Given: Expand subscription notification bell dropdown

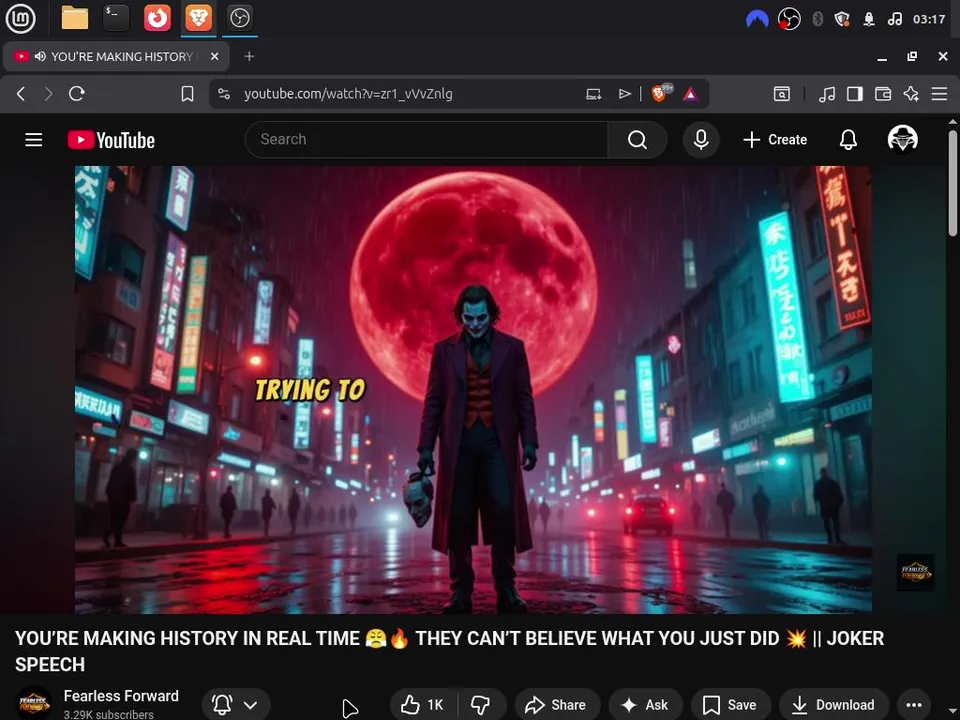Looking at the screenshot, I should tap(234, 705).
